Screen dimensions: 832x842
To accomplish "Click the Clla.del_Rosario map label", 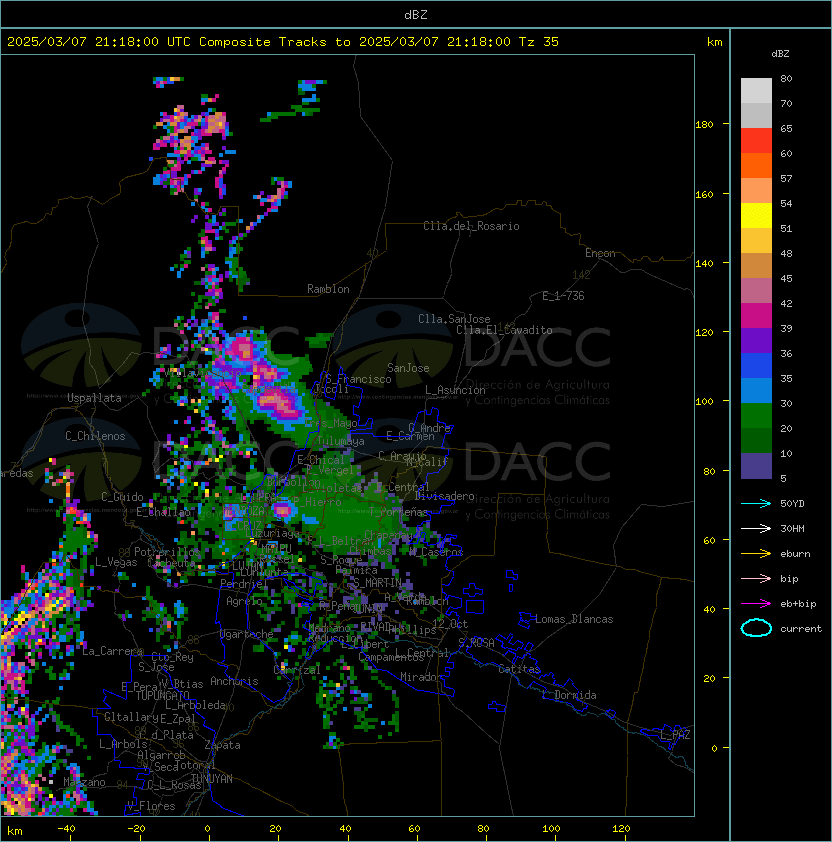I will (471, 226).
